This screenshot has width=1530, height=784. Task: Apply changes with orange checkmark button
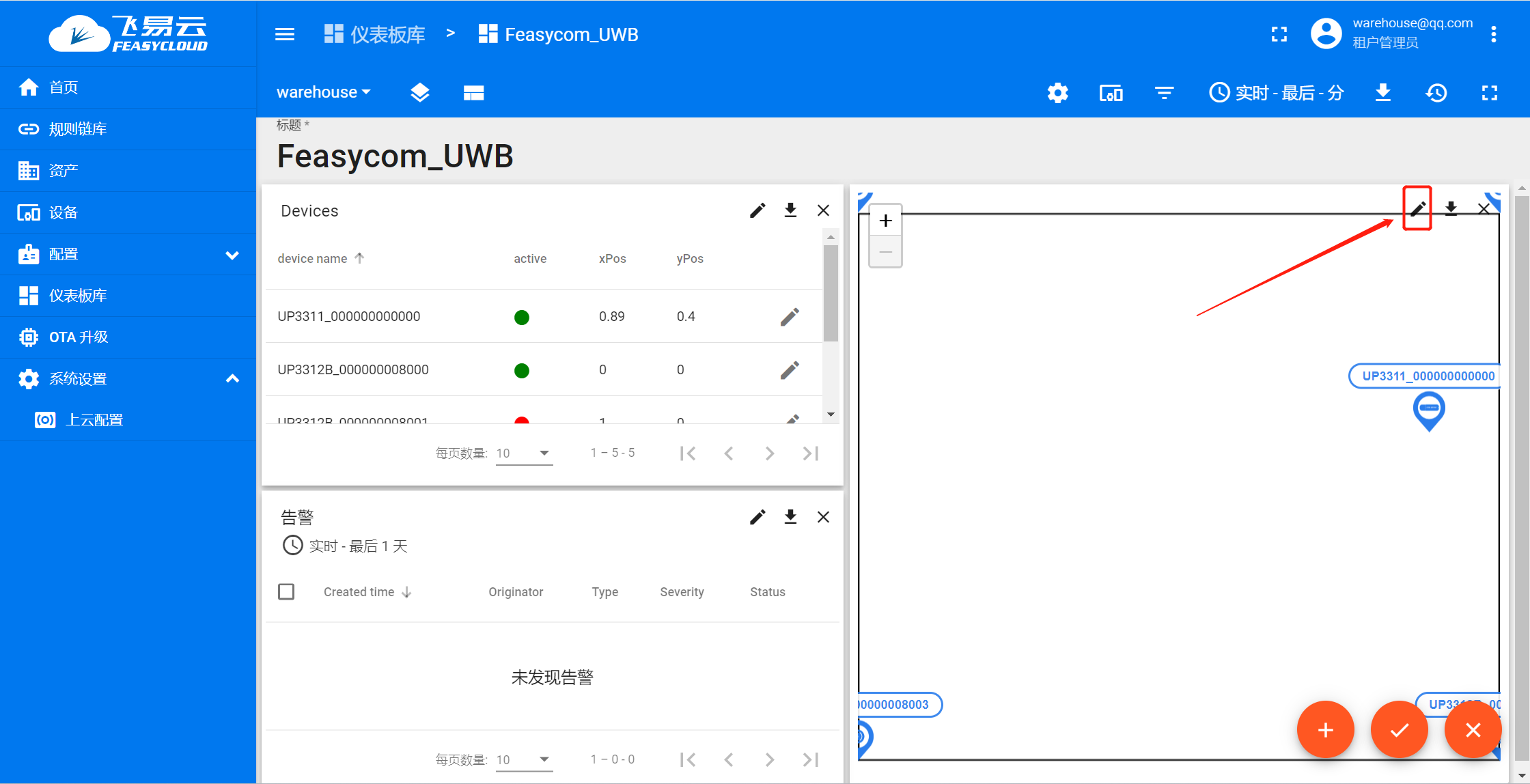1399,729
